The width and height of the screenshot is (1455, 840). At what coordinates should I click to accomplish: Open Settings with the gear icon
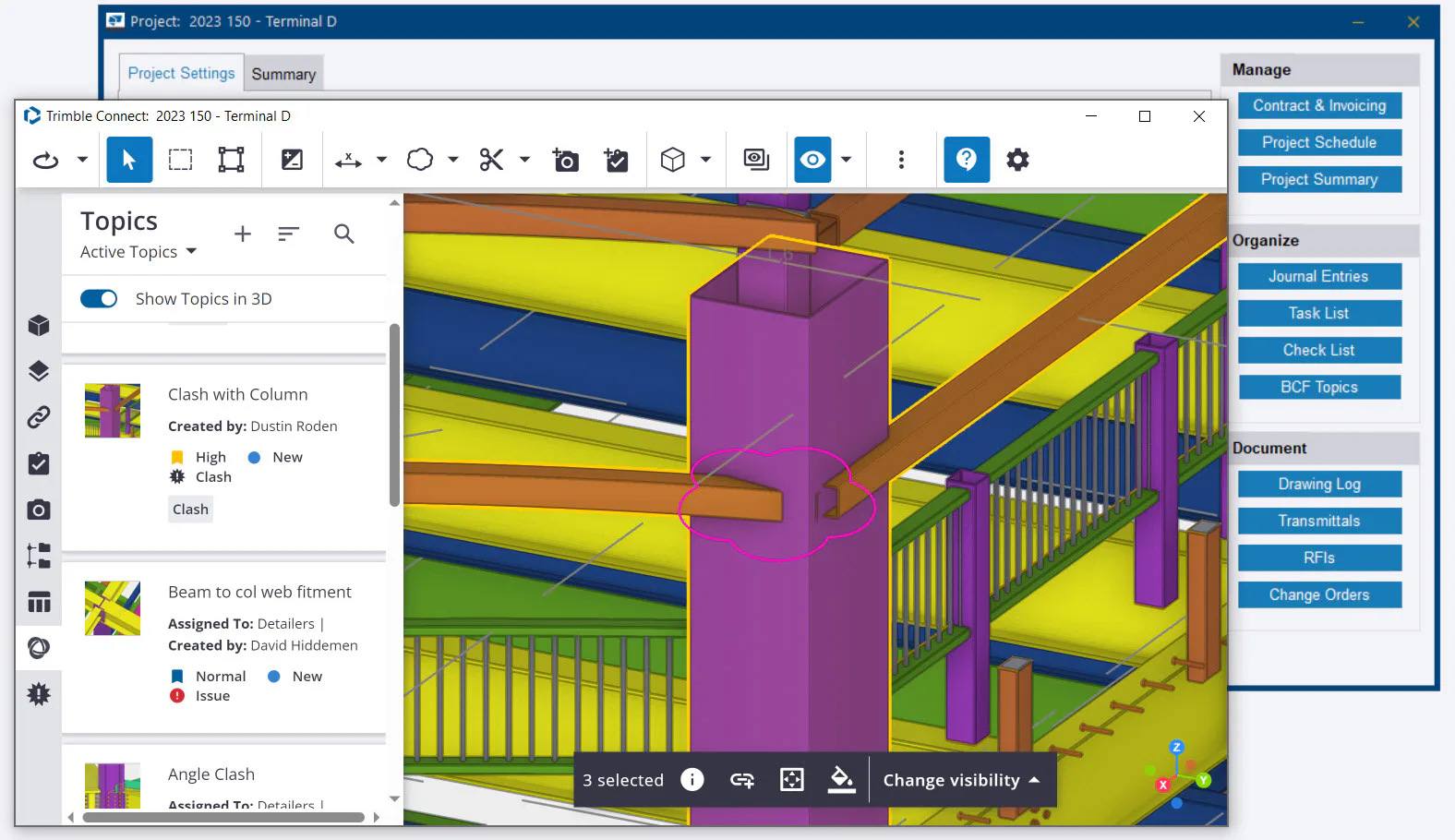click(1017, 160)
